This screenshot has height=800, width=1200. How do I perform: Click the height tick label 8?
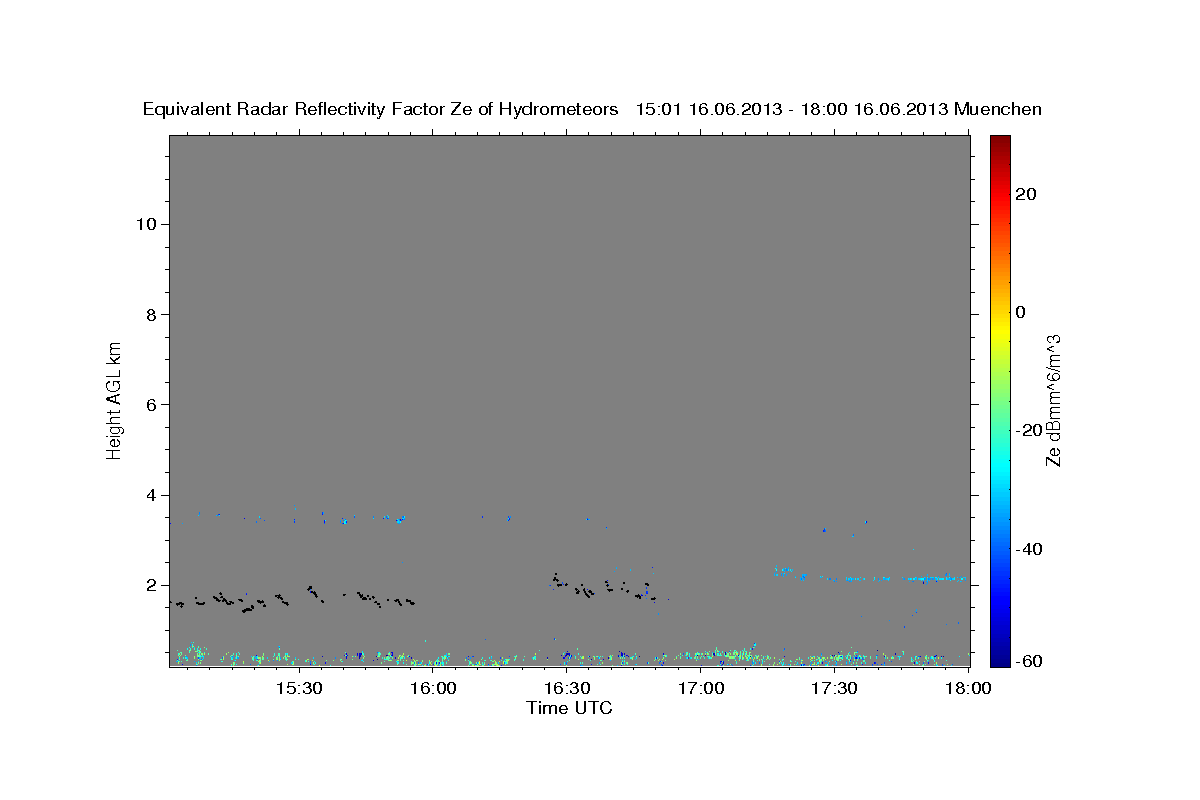(x=152, y=314)
